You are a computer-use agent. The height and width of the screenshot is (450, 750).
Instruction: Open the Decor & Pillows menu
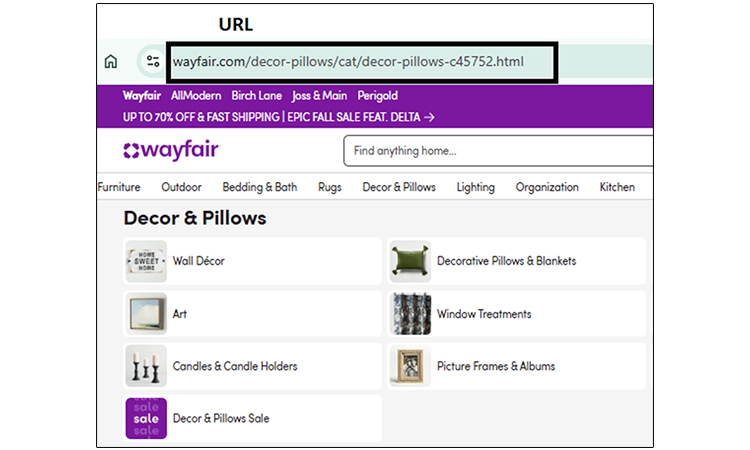coord(399,187)
